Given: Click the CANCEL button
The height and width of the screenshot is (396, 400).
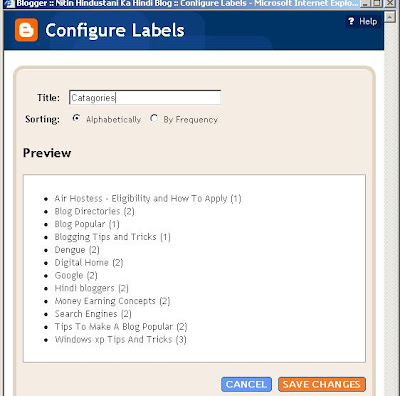Looking at the screenshot, I should 246,384.
